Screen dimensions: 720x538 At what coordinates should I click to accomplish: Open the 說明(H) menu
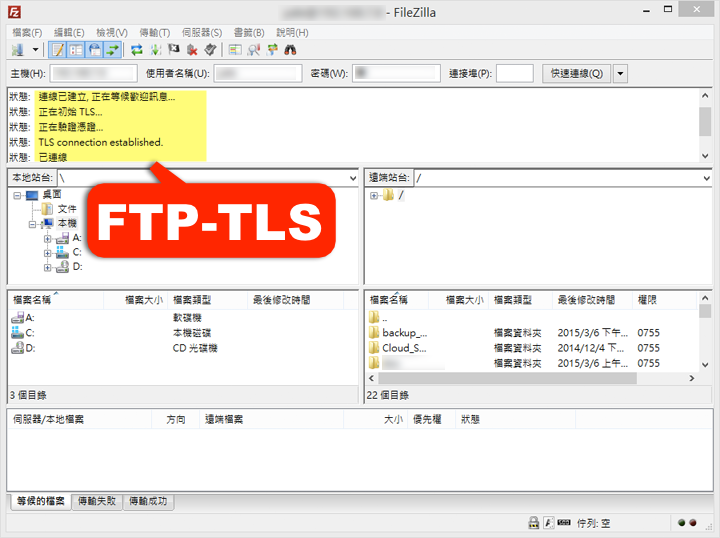[x=292, y=33]
